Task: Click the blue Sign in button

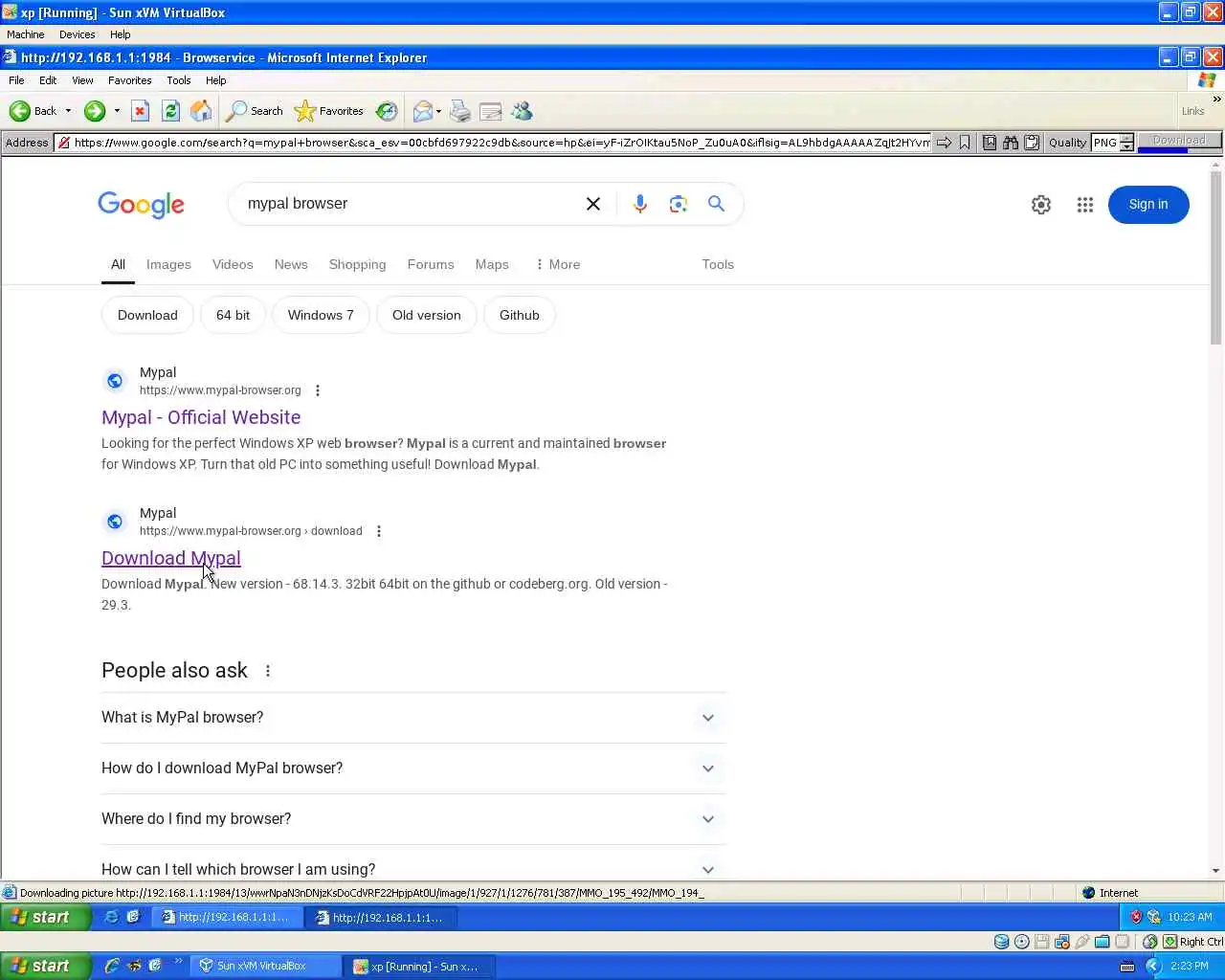Action: pyautogui.click(x=1148, y=205)
